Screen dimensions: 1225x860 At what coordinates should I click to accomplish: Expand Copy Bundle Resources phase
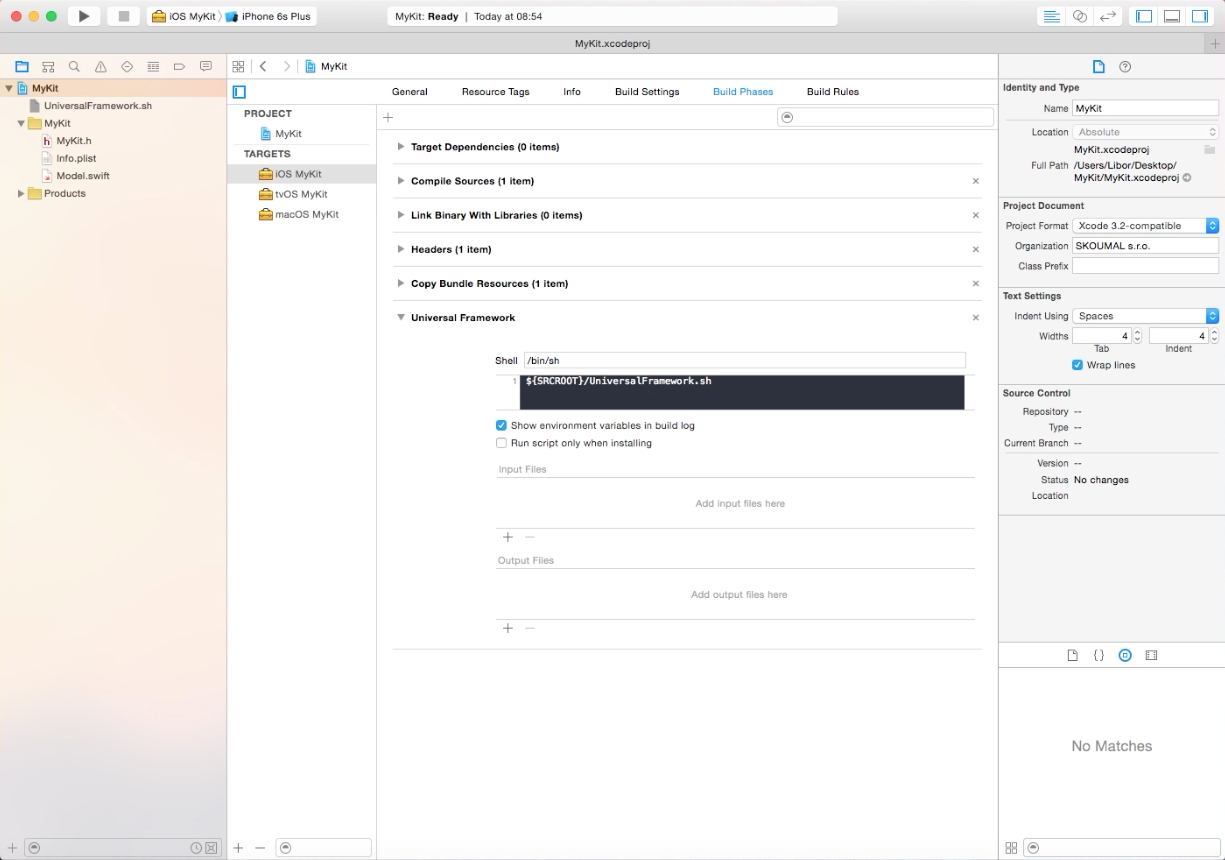[x=401, y=283]
